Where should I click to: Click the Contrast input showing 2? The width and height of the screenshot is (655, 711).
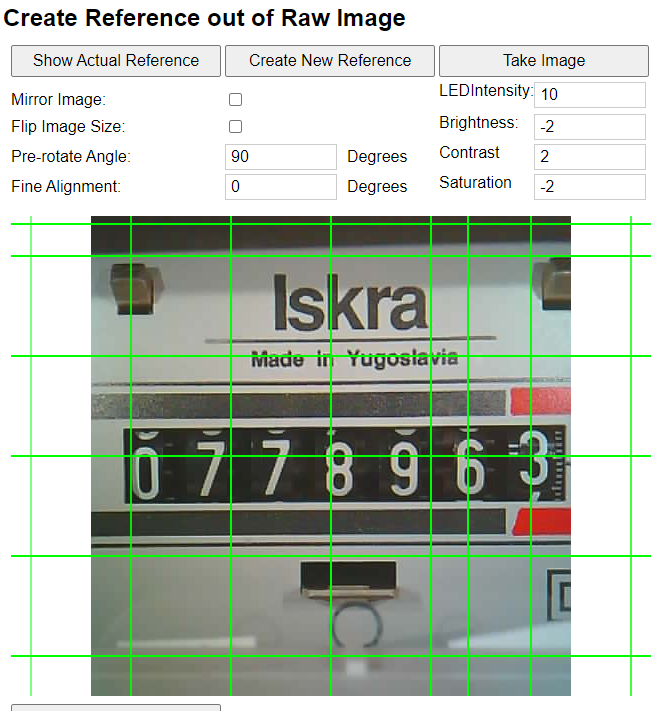click(589, 157)
